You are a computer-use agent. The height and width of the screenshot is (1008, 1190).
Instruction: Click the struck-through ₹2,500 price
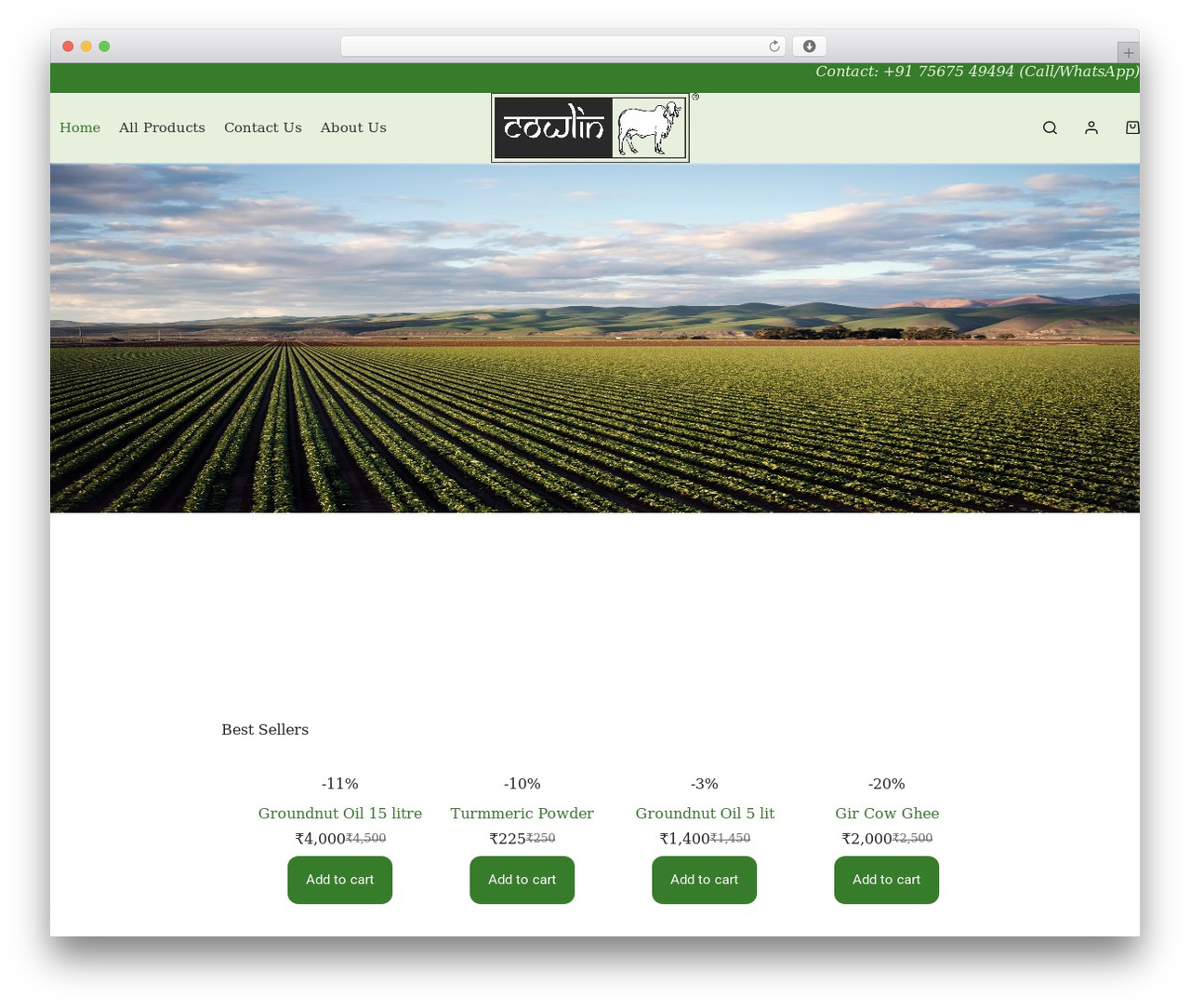[913, 838]
